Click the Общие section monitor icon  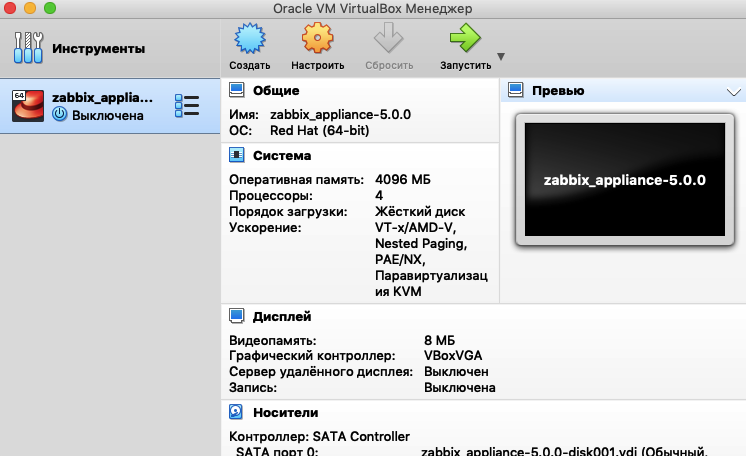236,90
